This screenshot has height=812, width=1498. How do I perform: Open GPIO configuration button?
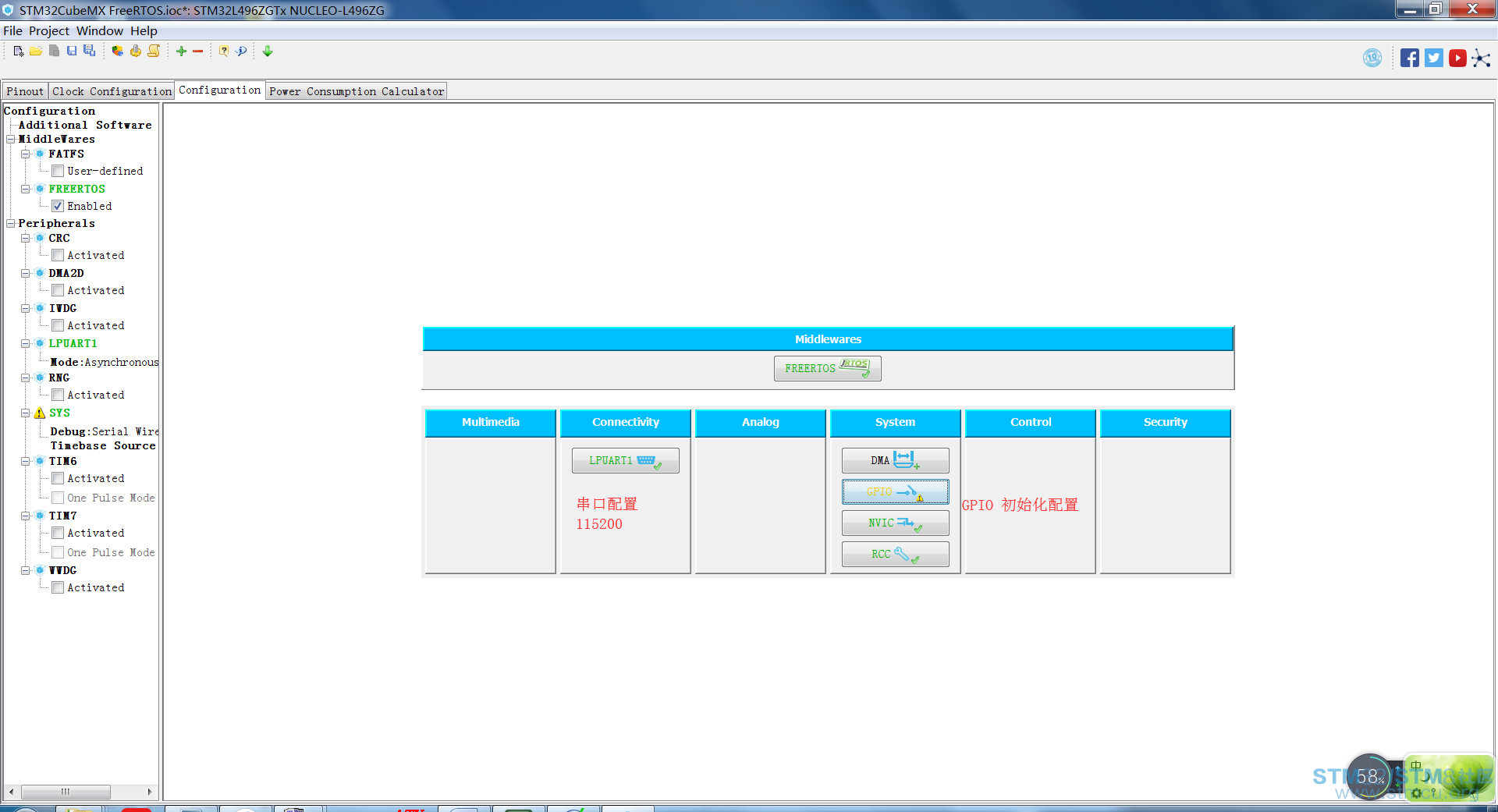click(896, 491)
